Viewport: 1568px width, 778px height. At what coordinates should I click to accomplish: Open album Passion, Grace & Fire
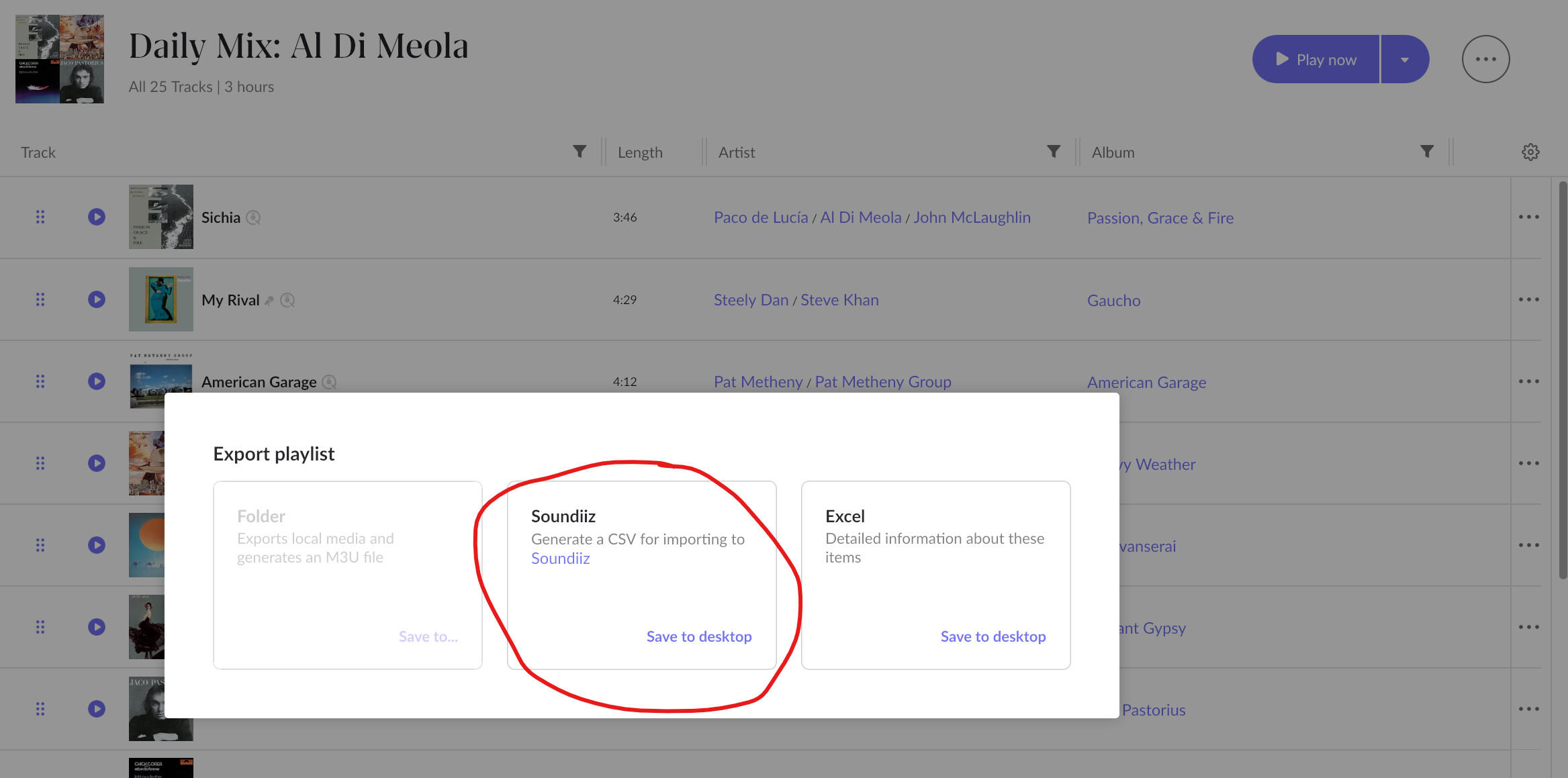[x=1160, y=218]
